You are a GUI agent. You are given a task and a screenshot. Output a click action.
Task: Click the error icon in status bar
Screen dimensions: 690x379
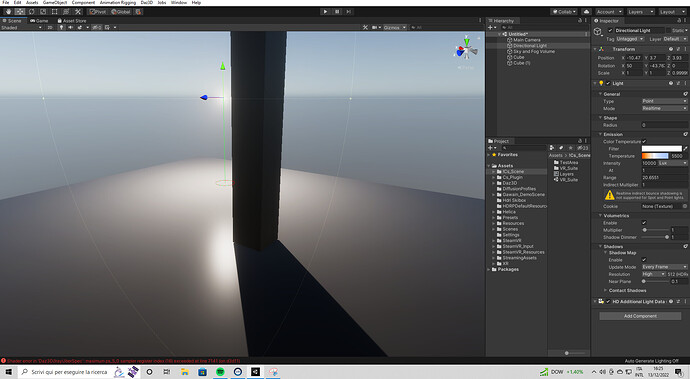(x=4, y=361)
